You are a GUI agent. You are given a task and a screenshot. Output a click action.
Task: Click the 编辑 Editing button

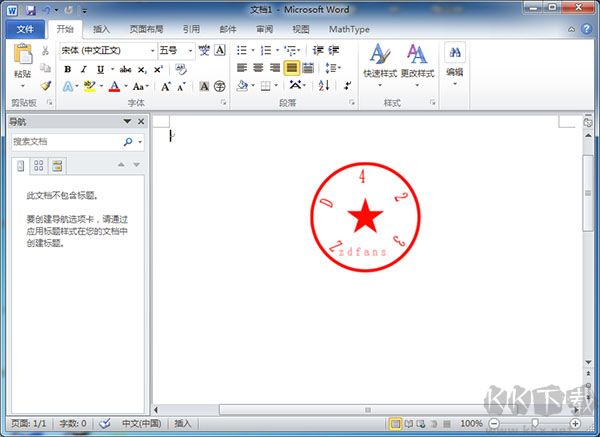tap(455, 60)
